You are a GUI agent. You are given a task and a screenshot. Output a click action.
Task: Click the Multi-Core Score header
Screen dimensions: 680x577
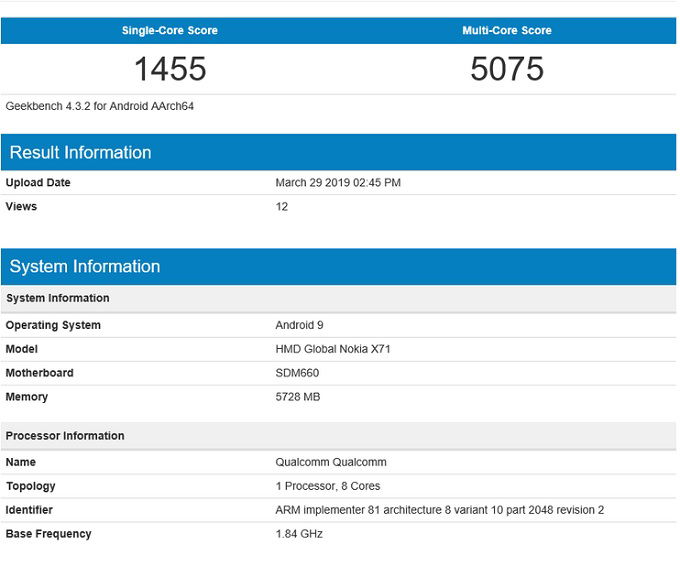pos(507,30)
